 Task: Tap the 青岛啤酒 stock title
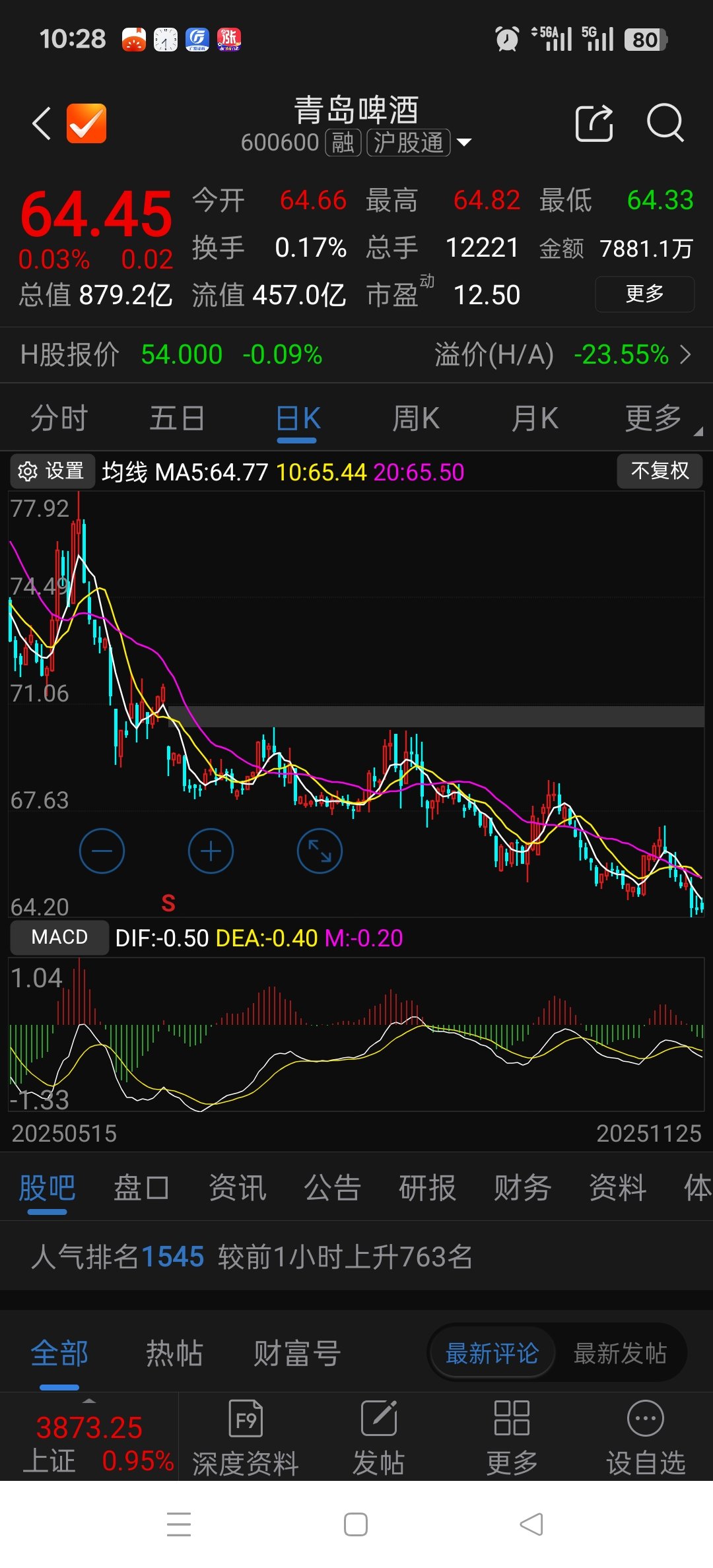point(356,110)
